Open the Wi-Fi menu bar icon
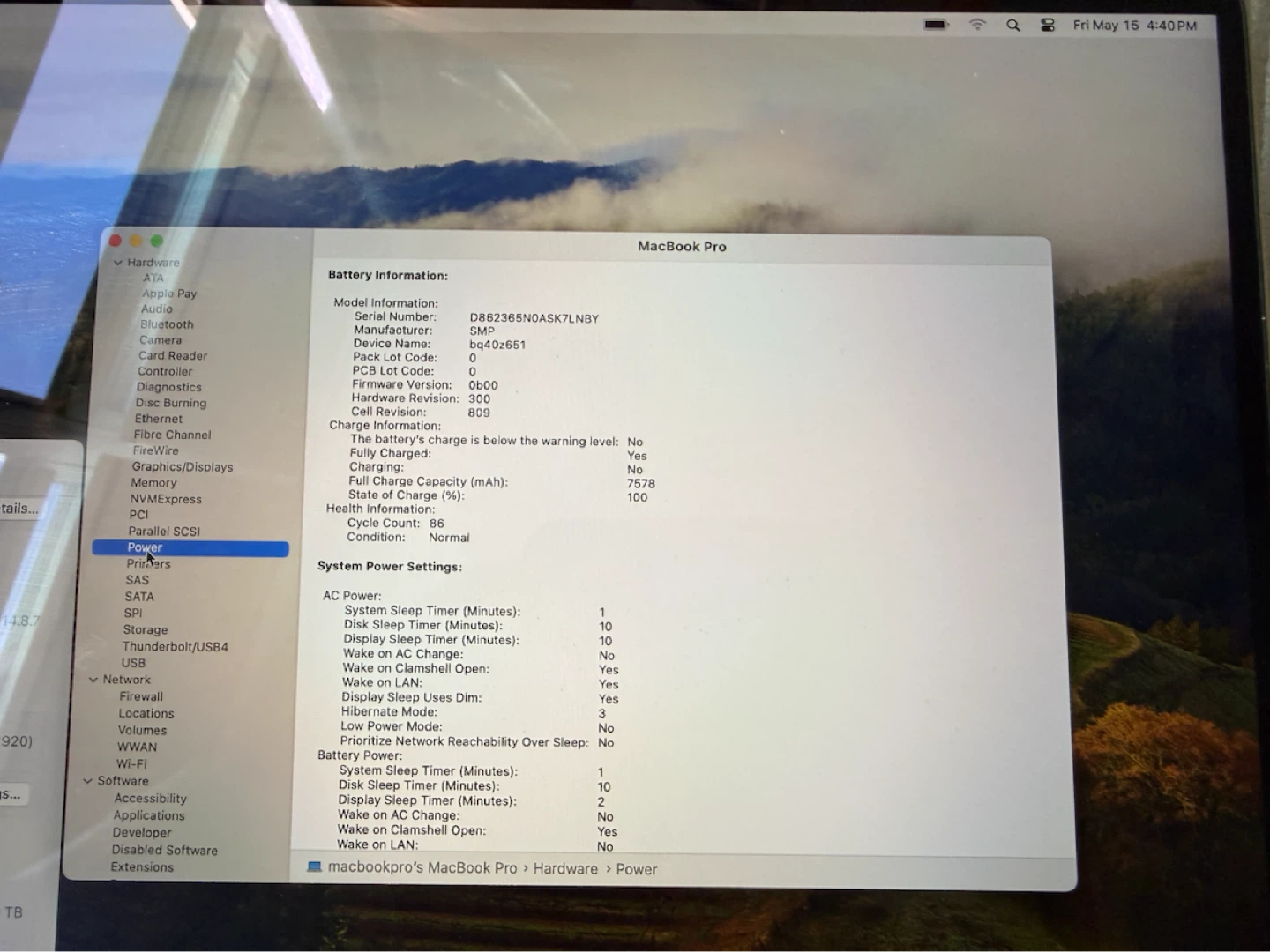The image size is (1270, 952). [977, 25]
